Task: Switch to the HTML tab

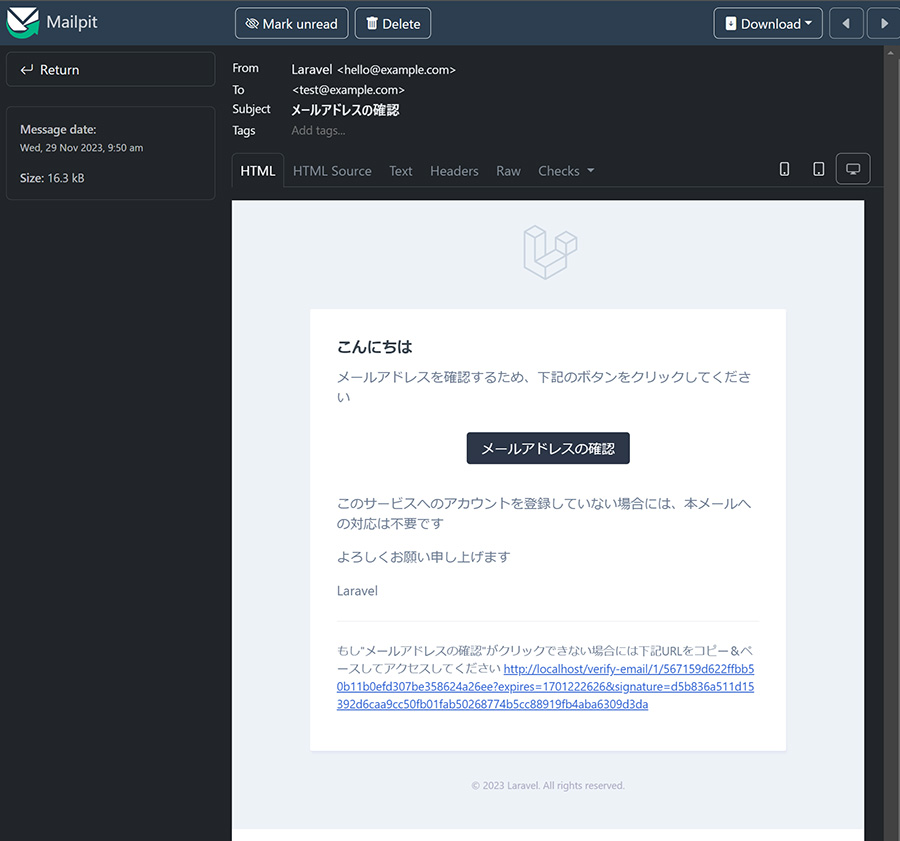Action: click(258, 171)
